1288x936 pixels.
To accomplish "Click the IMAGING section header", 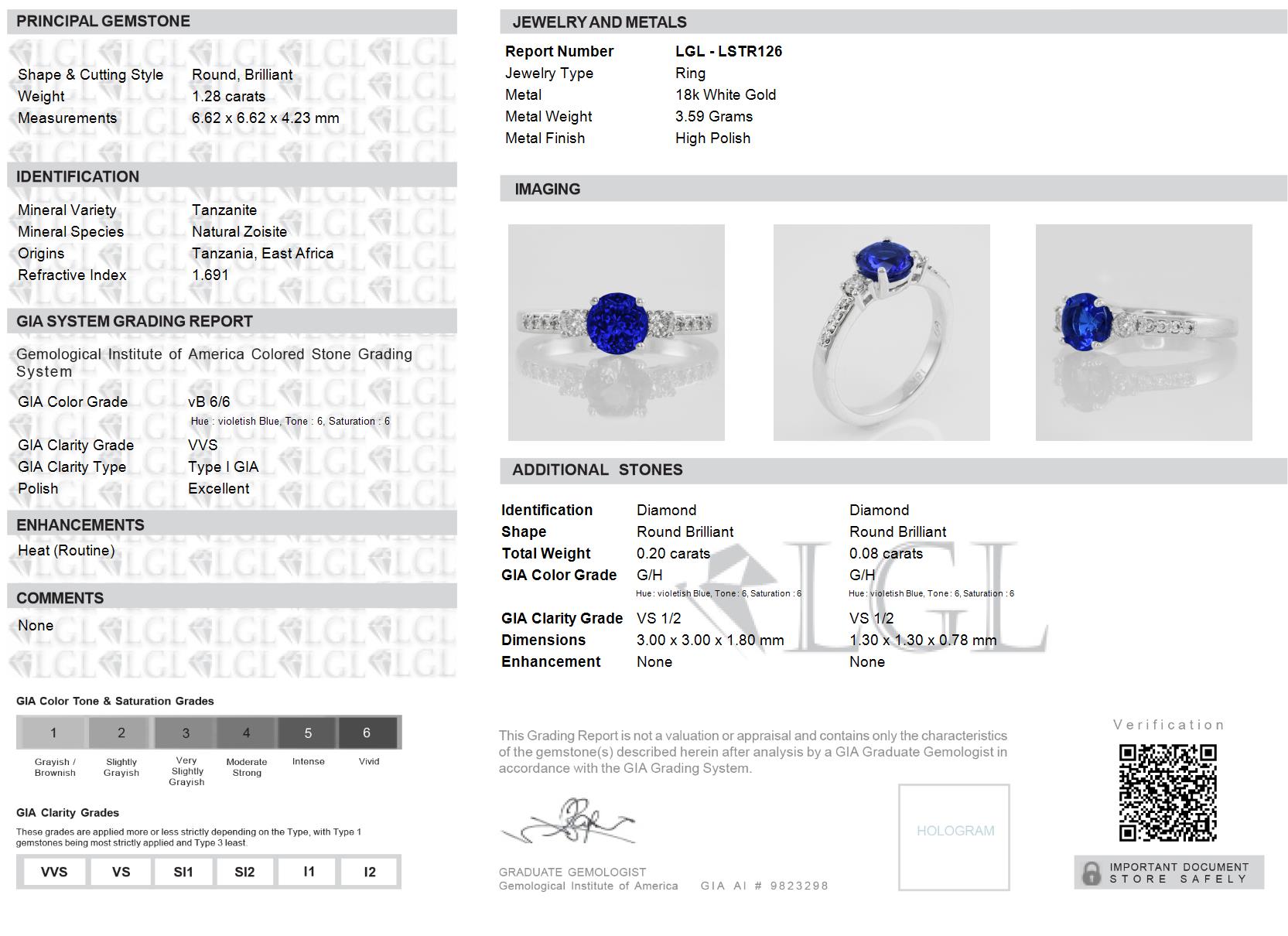I will coord(893,189).
